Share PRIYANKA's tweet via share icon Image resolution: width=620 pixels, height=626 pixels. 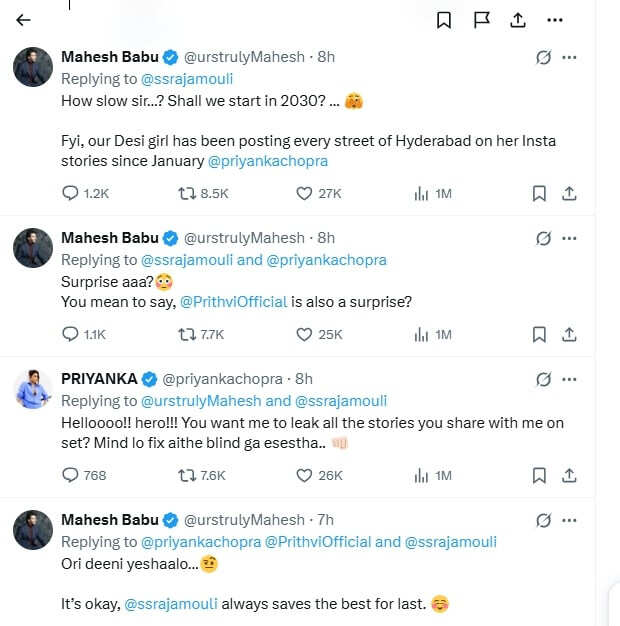coord(569,475)
